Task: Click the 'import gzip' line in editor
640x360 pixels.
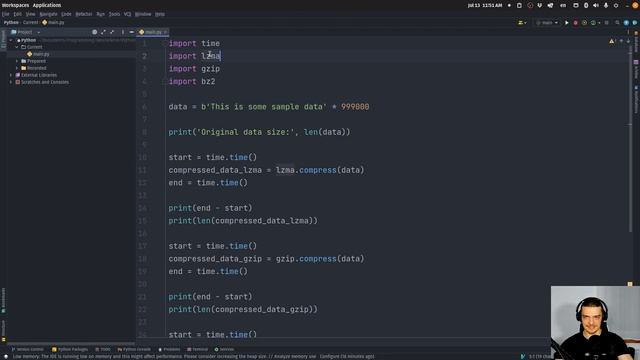Action: [x=194, y=69]
